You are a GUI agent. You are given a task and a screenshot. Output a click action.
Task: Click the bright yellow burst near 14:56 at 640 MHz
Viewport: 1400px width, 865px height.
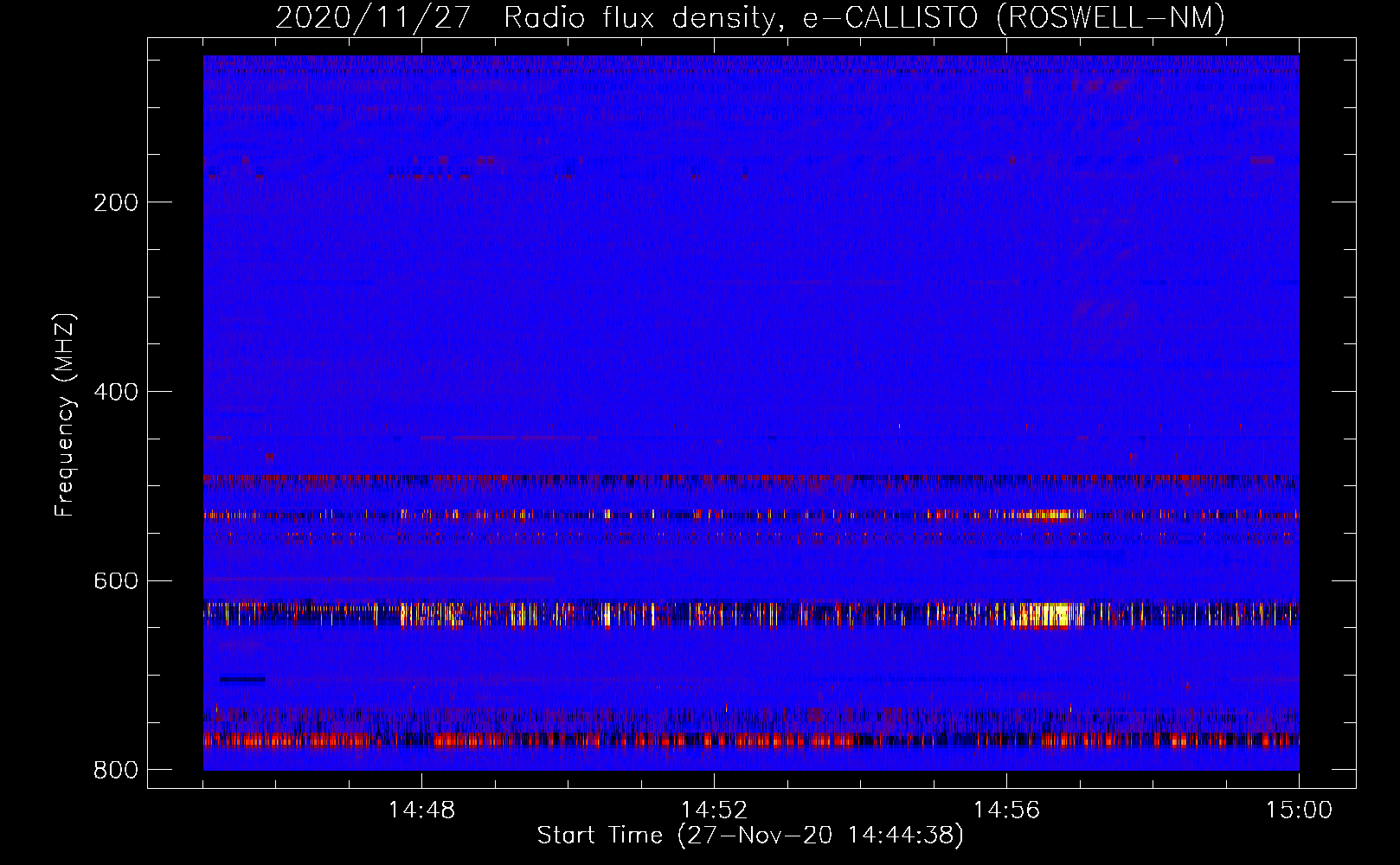(x=1048, y=615)
